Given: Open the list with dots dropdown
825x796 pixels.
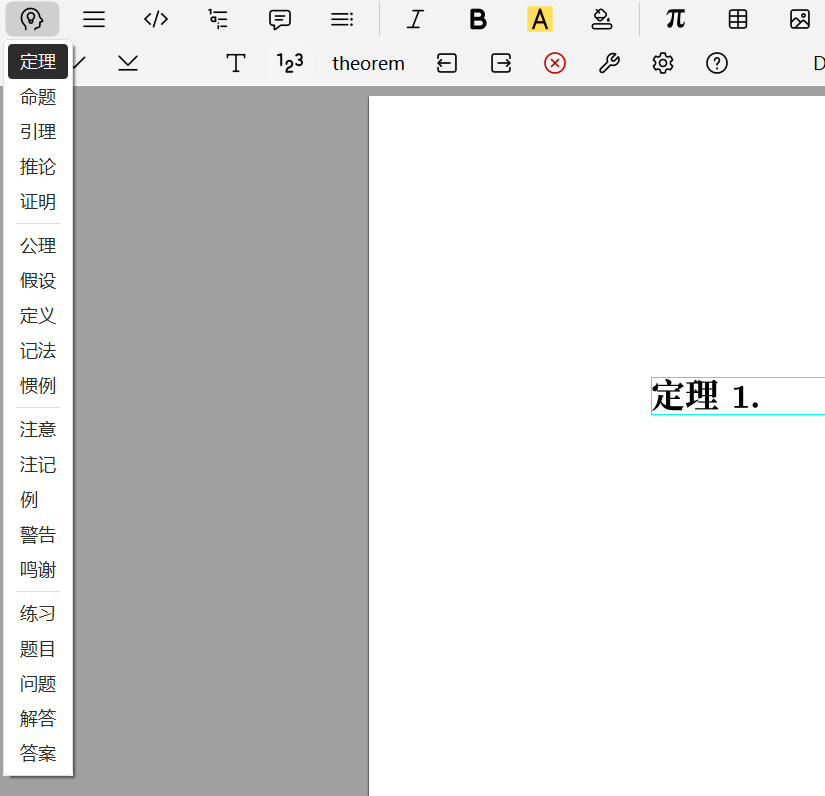Looking at the screenshot, I should tap(342, 19).
